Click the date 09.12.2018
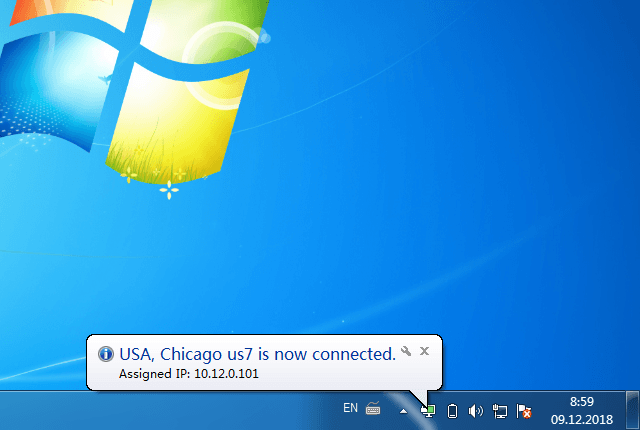The image size is (640, 430). 582,419
